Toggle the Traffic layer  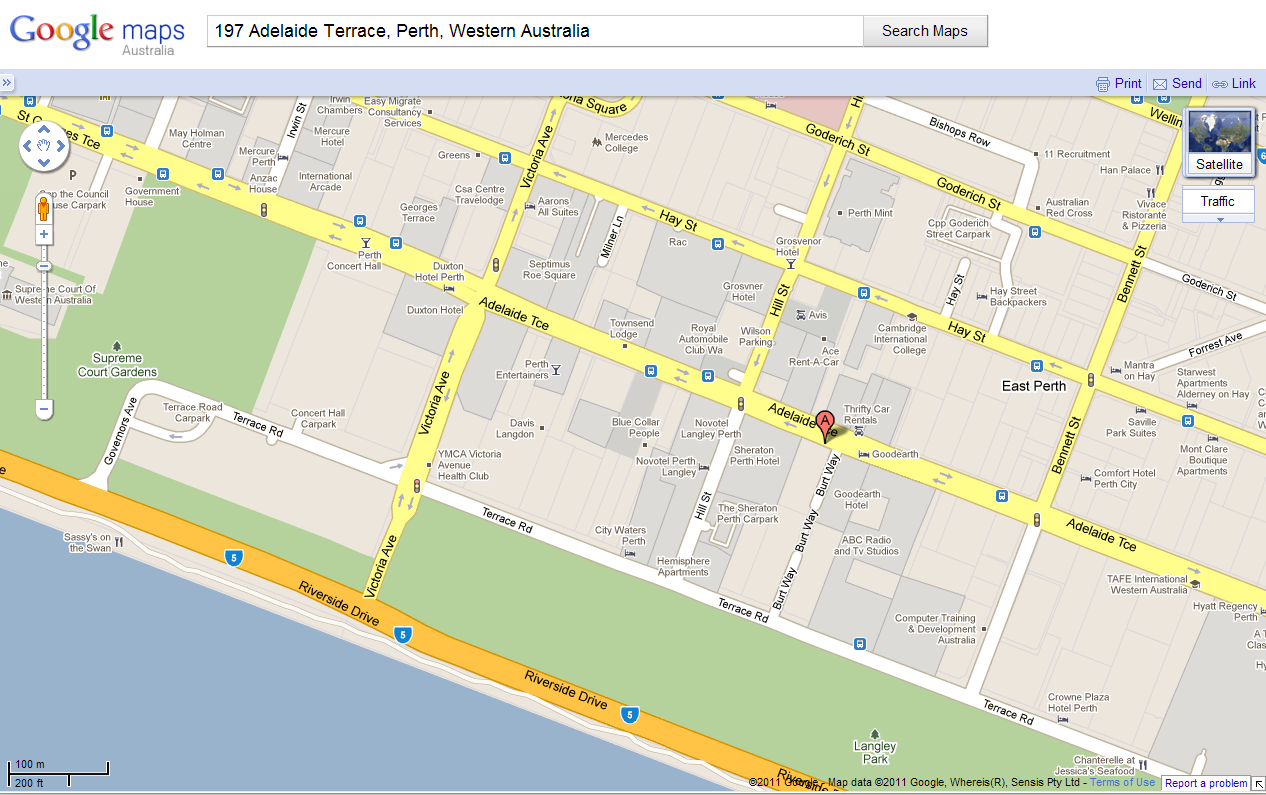[1218, 201]
